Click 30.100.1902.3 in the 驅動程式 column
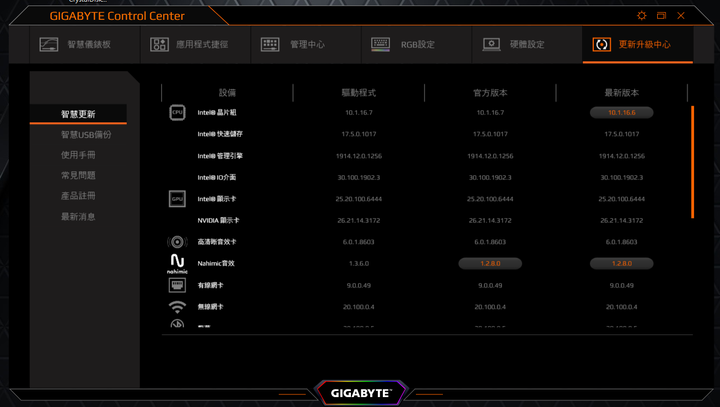 click(x=359, y=177)
